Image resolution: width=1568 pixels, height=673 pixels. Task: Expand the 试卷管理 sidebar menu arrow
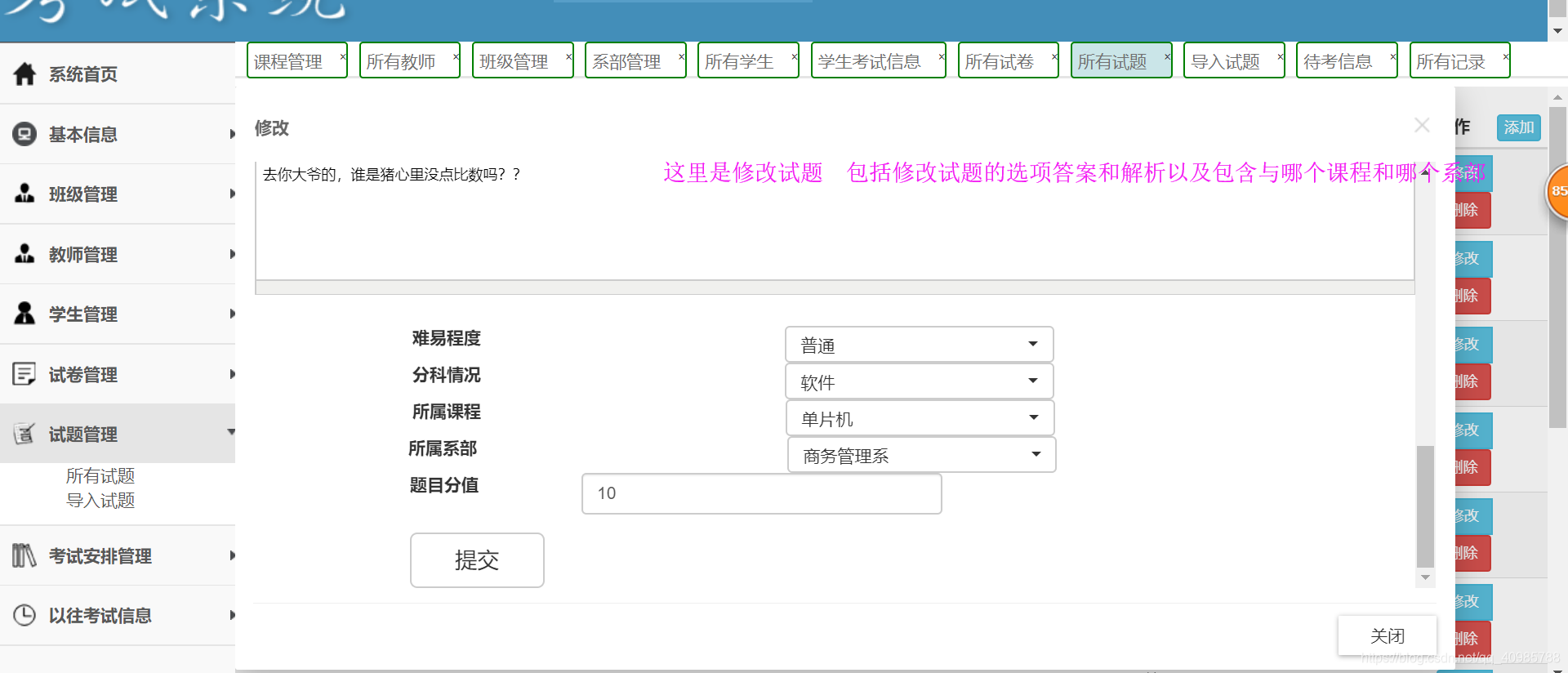[x=232, y=374]
